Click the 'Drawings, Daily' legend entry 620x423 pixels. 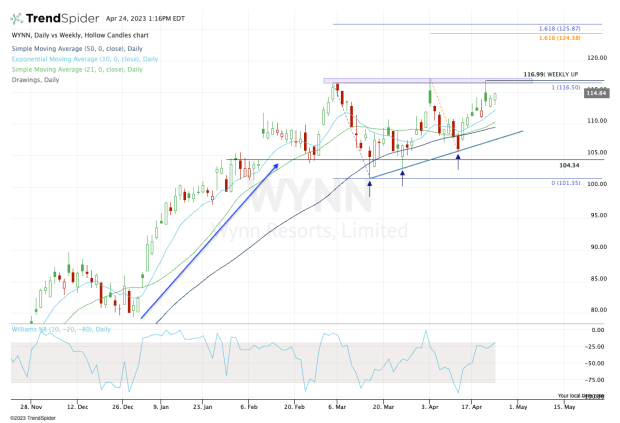[35, 79]
